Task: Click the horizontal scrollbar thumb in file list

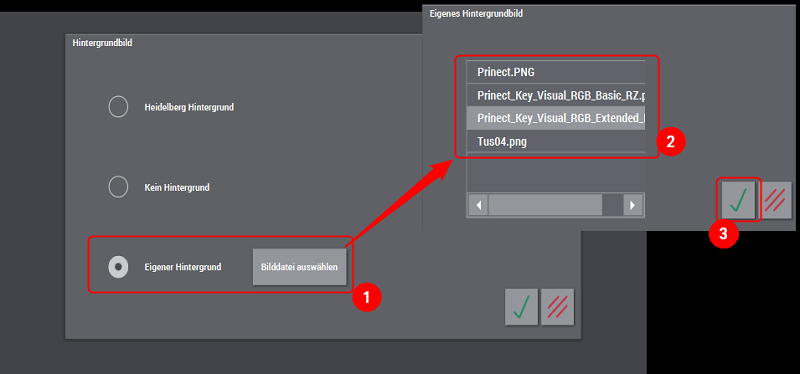Action: [x=545, y=205]
